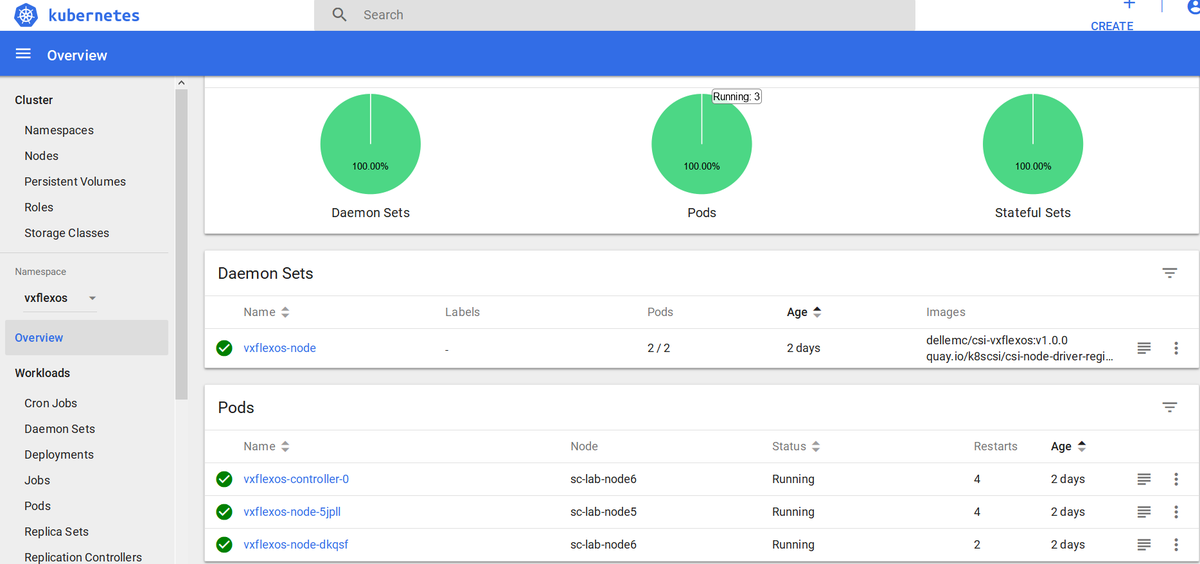Screen dimensions: 1200x564
Task: Open Storage Classes page
Action: coord(67,233)
